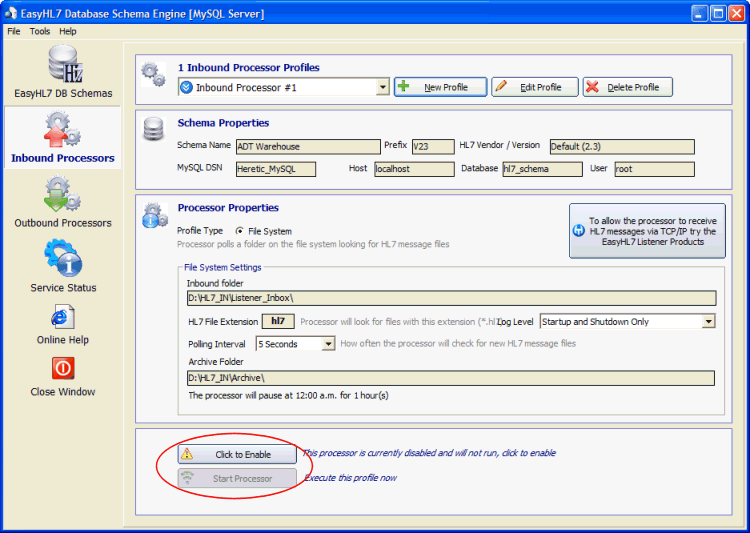Click the gears icon beside Inbound Processor Profiles

tap(154, 75)
